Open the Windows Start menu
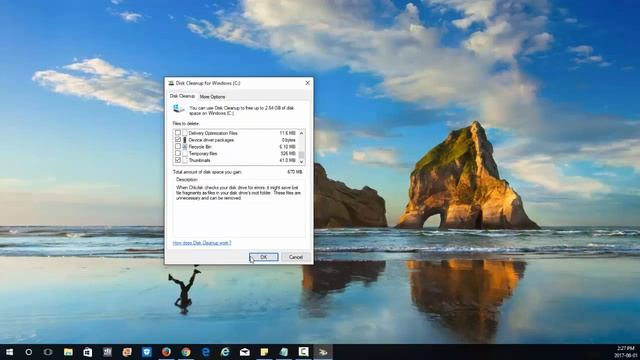Viewport: 640px width, 360px height. pos(9,352)
